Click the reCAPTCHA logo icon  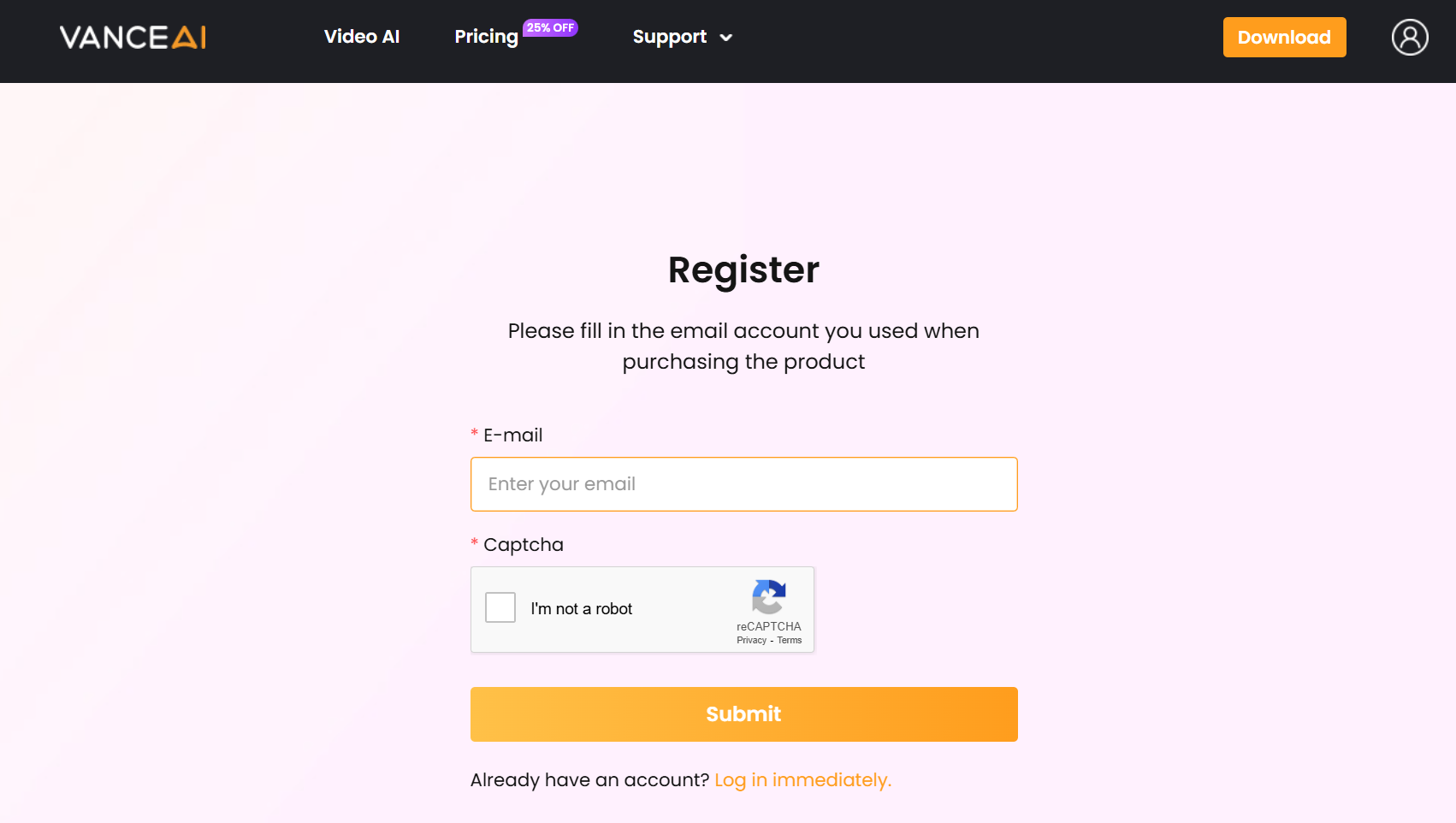[x=768, y=597]
